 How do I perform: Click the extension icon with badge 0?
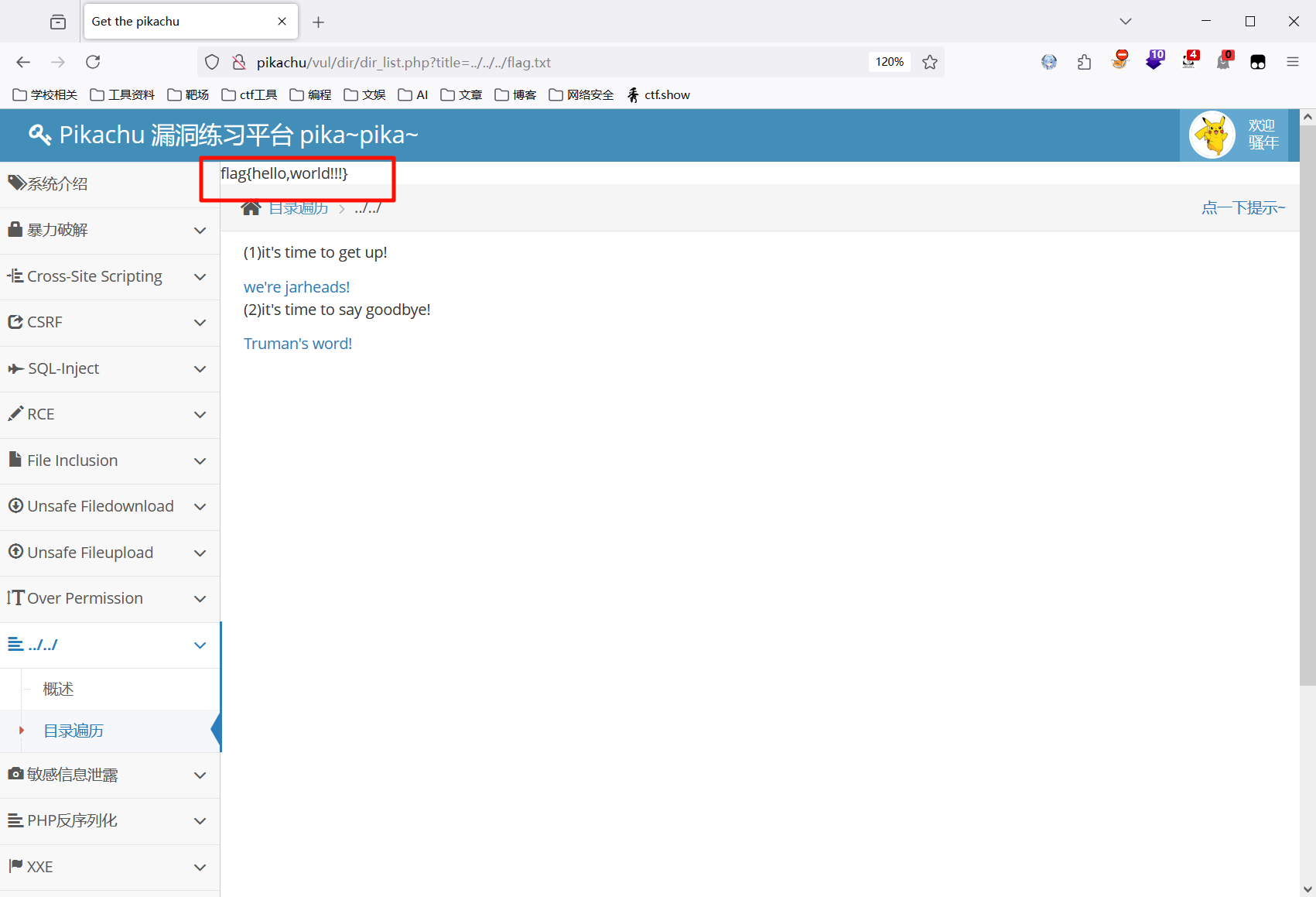tap(1225, 60)
